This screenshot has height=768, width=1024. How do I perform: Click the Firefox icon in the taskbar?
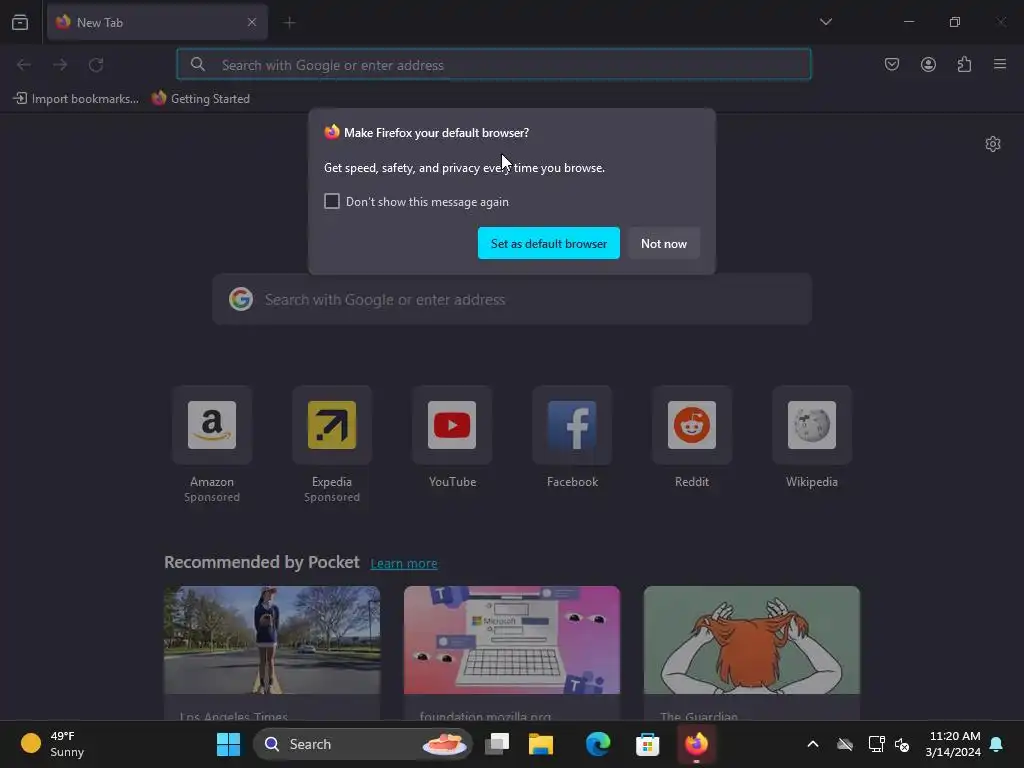click(x=696, y=744)
